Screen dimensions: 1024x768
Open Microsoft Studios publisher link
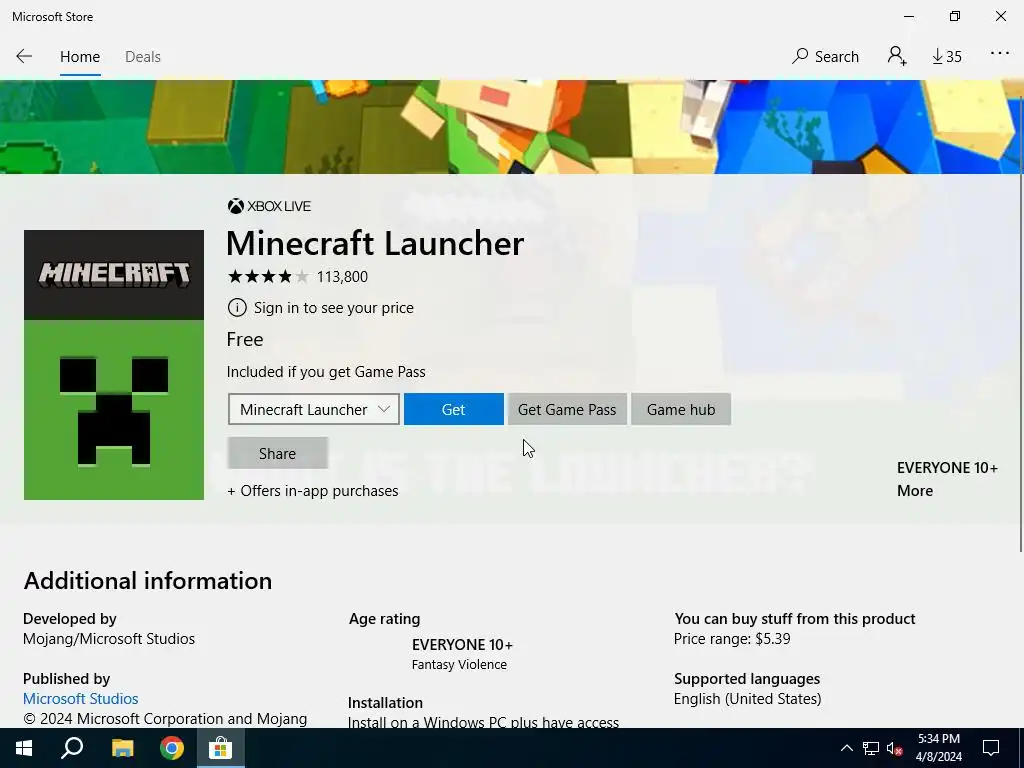[x=80, y=699]
